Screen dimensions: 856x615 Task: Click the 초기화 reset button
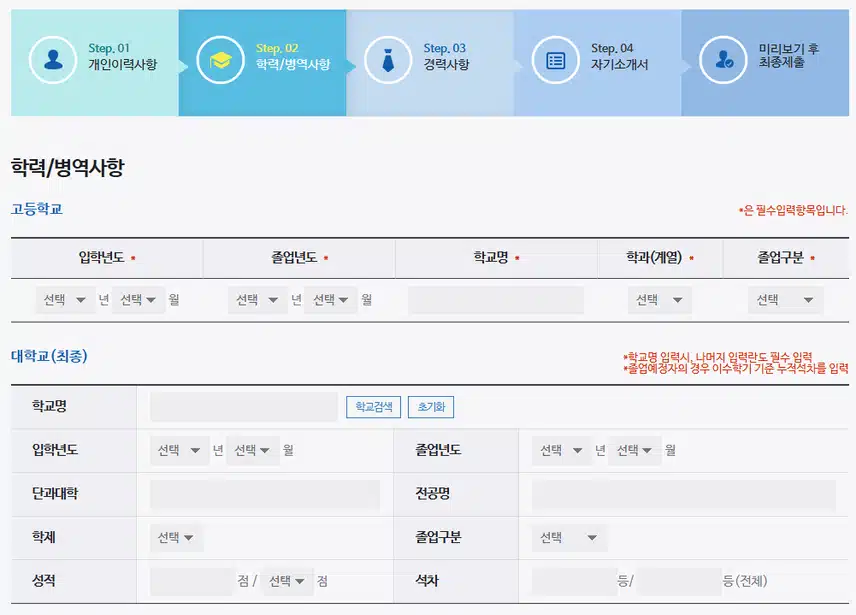tap(431, 407)
